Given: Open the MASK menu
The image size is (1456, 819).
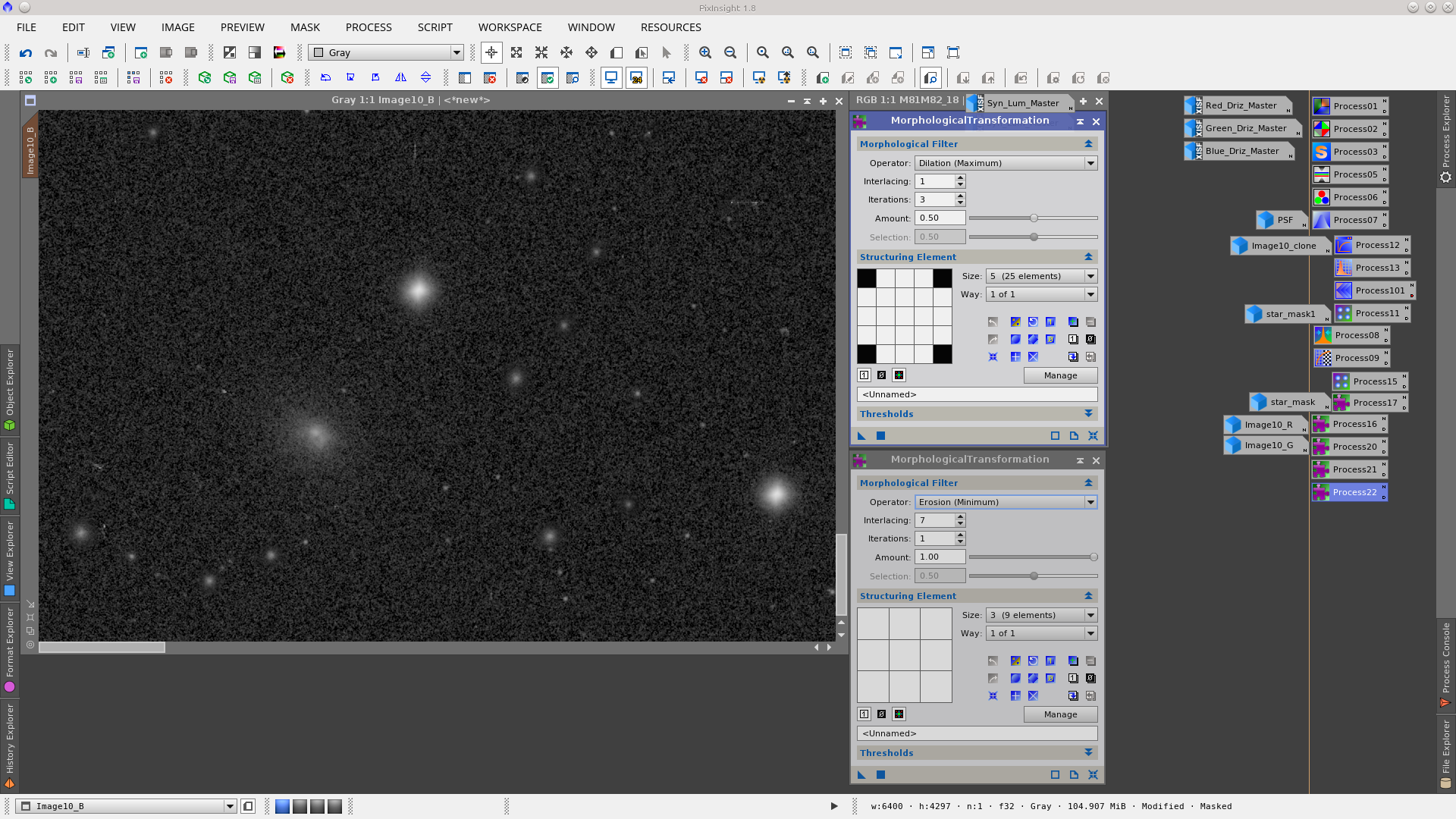Looking at the screenshot, I should 305,27.
